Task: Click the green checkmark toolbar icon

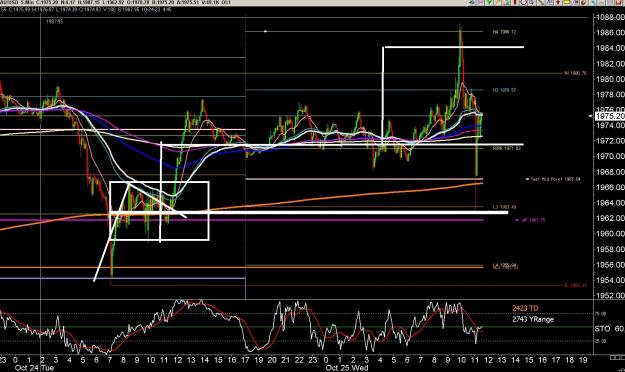Action: pyautogui.click(x=489, y=2)
